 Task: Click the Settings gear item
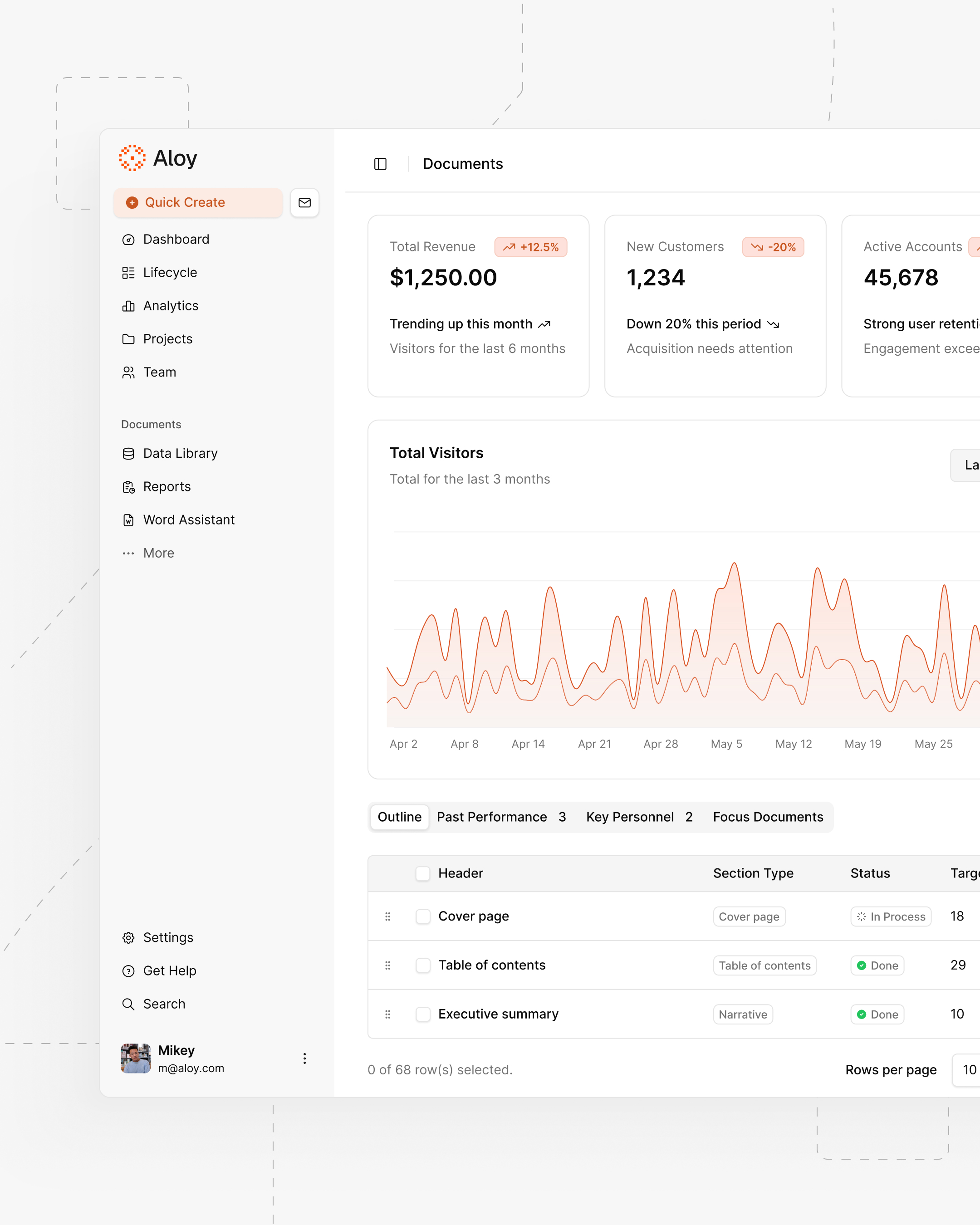[x=167, y=937]
